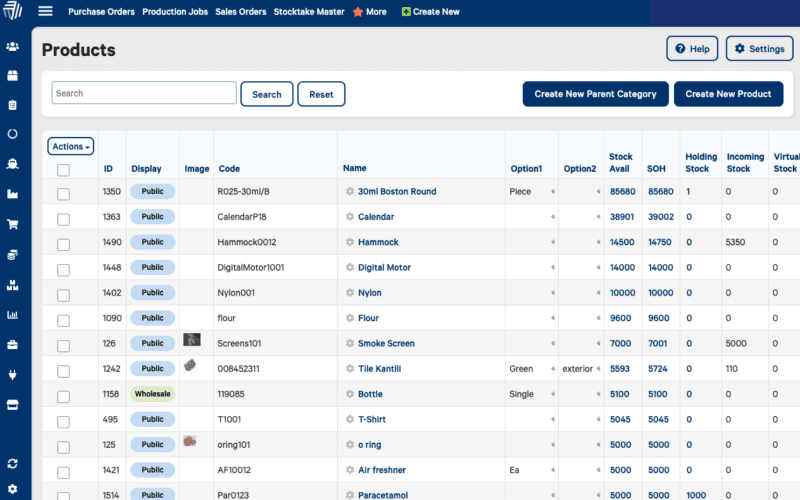
Task: Open the Create New menu
Action: [431, 11]
